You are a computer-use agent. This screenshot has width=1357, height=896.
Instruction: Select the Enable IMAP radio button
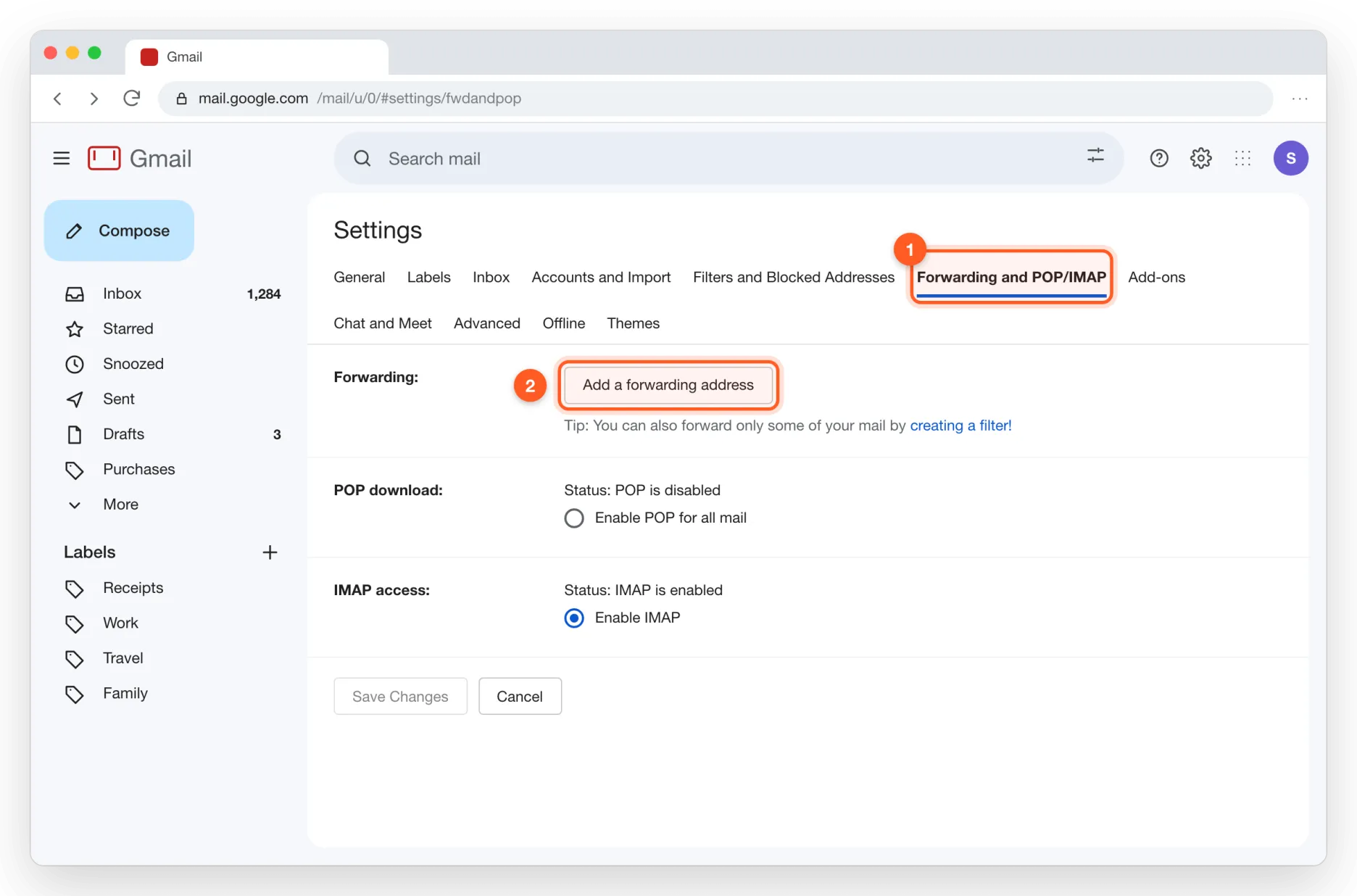point(574,618)
